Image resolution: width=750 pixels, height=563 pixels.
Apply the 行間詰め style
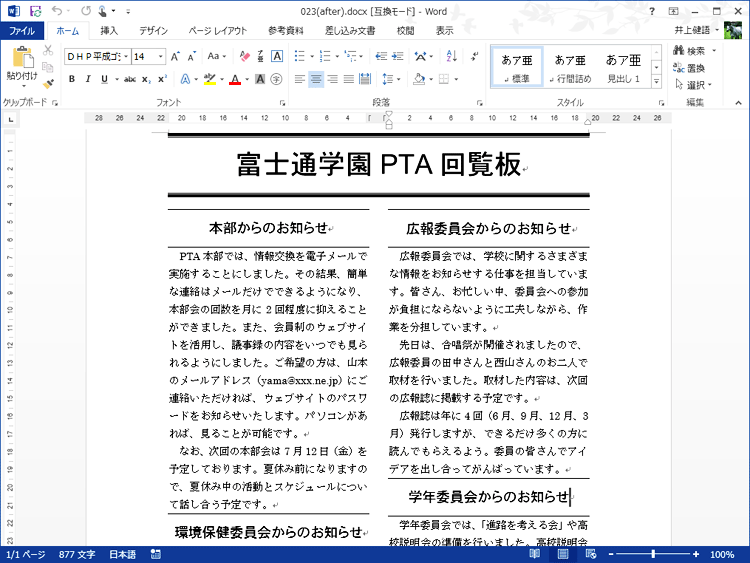pyautogui.click(x=570, y=67)
